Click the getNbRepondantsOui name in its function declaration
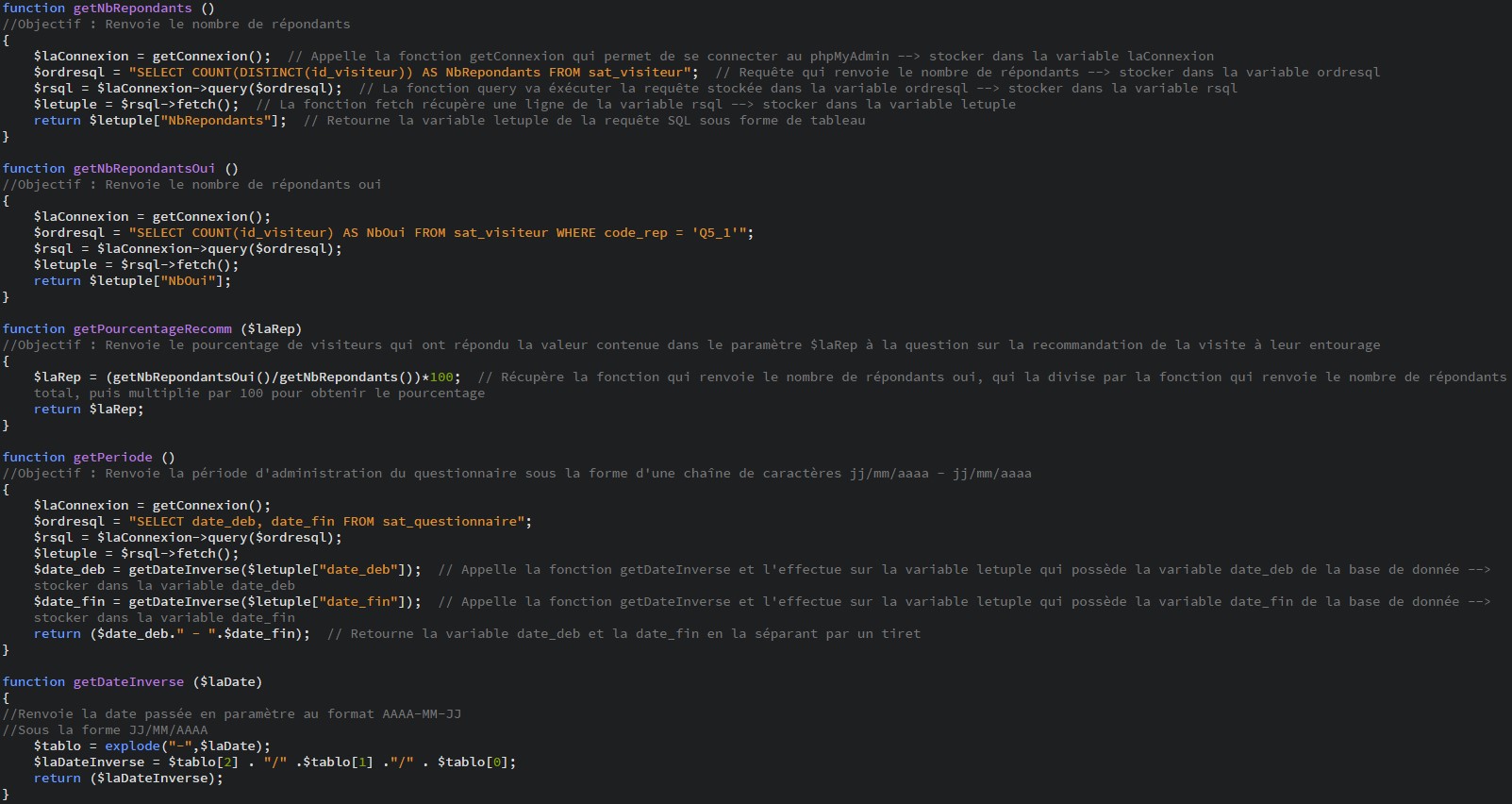The image size is (1512, 804). pos(143,168)
